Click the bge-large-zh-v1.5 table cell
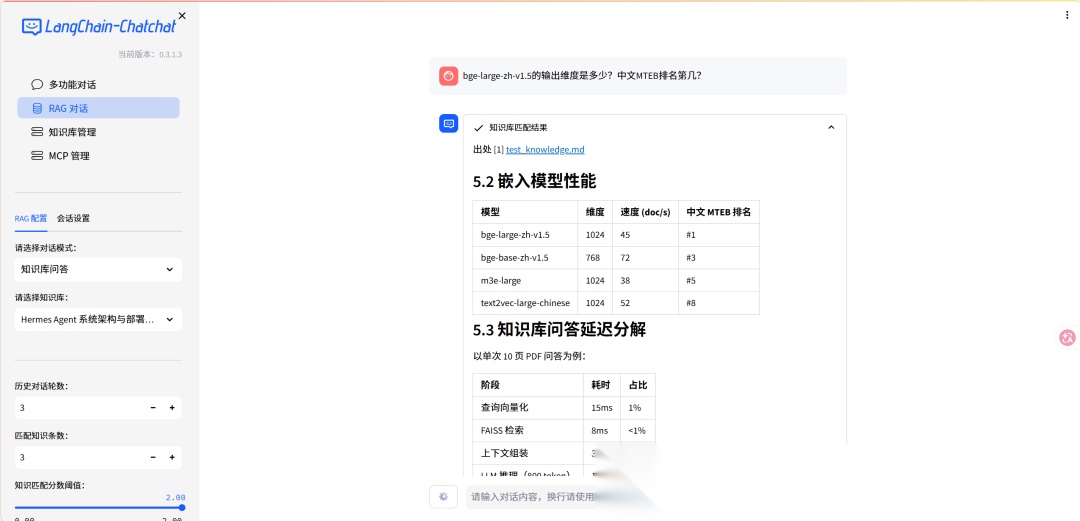This screenshot has height=521, width=1080. click(525, 235)
